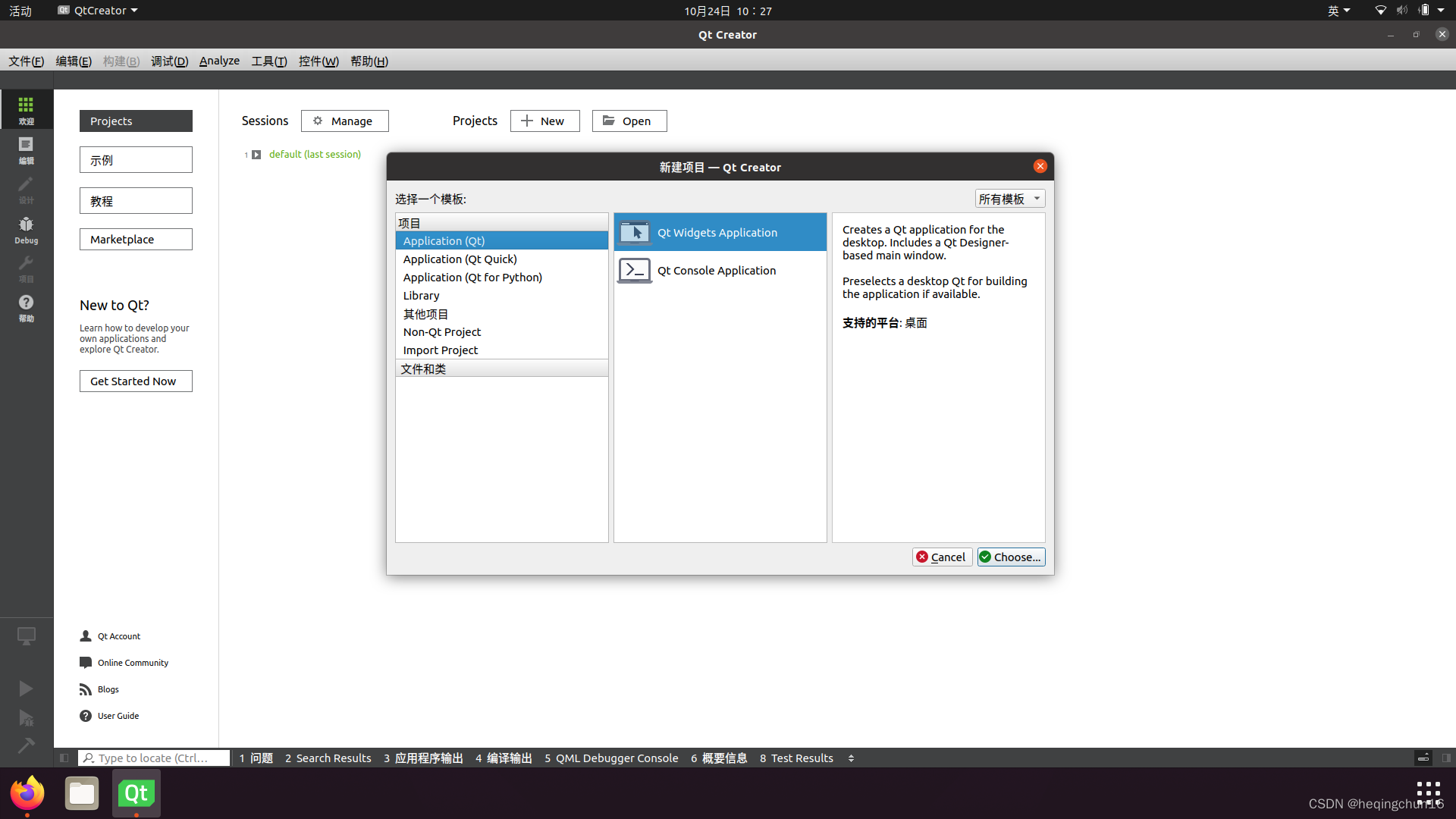Click the Run play icon
1456x819 pixels.
(26, 688)
